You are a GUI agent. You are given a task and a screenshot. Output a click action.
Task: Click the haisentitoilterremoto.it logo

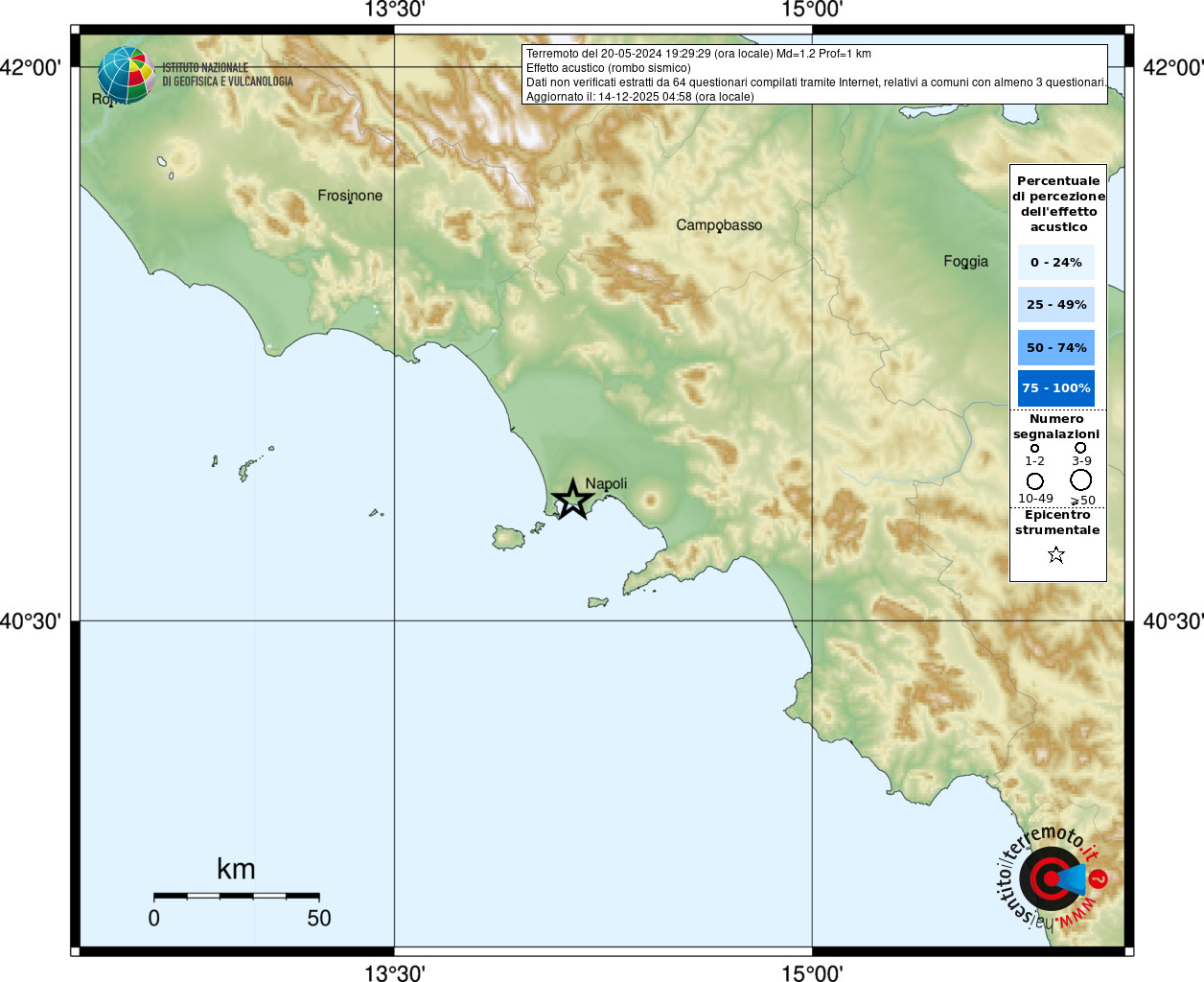[x=1053, y=877]
